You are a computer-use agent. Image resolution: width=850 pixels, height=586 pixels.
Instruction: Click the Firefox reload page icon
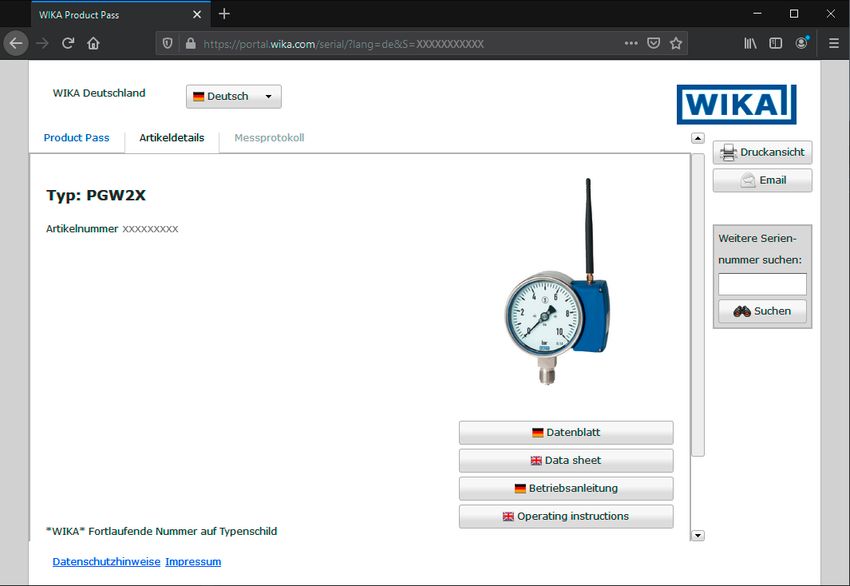click(x=68, y=43)
